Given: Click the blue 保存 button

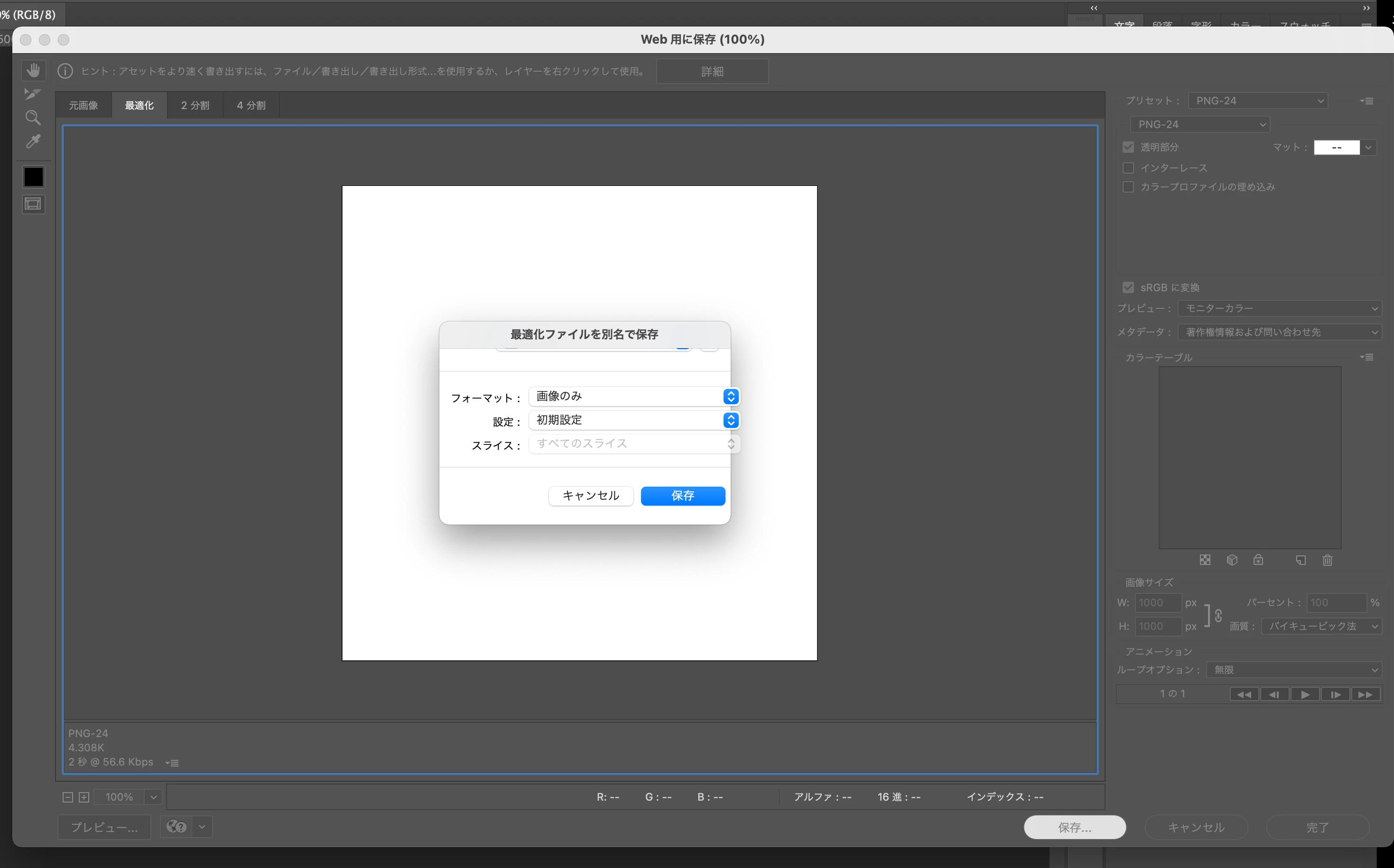Looking at the screenshot, I should (x=683, y=496).
